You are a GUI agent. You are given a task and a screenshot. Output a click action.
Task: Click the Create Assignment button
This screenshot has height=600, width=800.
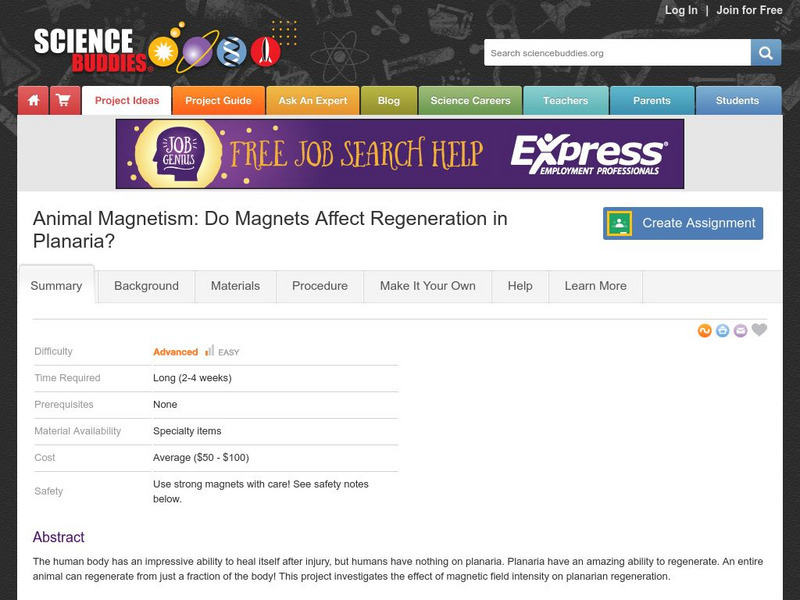coord(683,223)
